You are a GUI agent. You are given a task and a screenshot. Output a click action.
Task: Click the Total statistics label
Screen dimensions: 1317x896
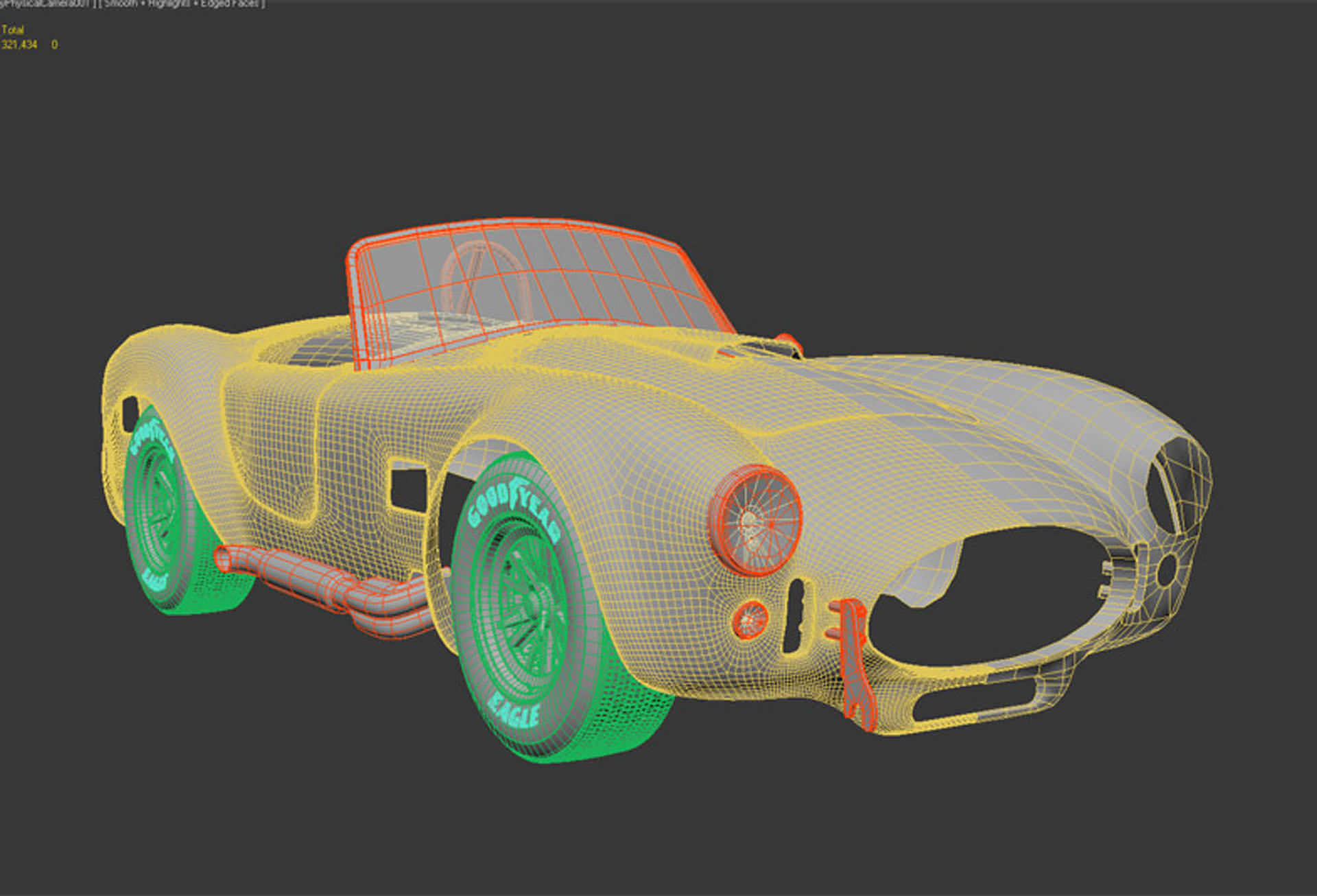pos(12,30)
